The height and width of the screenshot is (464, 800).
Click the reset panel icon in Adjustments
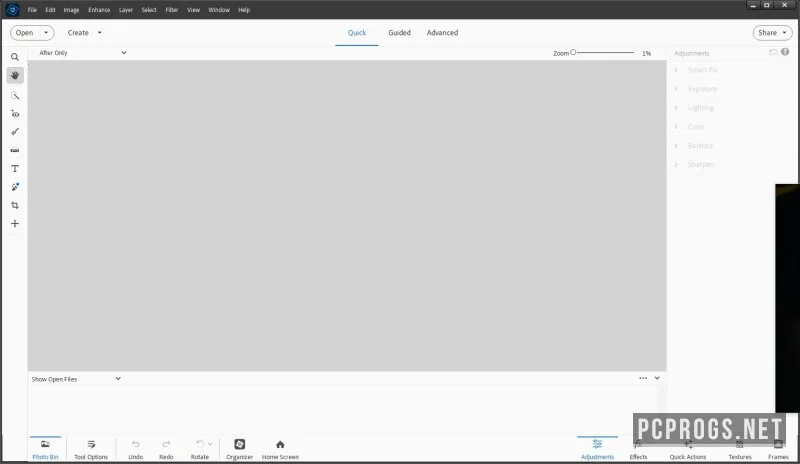pos(773,52)
